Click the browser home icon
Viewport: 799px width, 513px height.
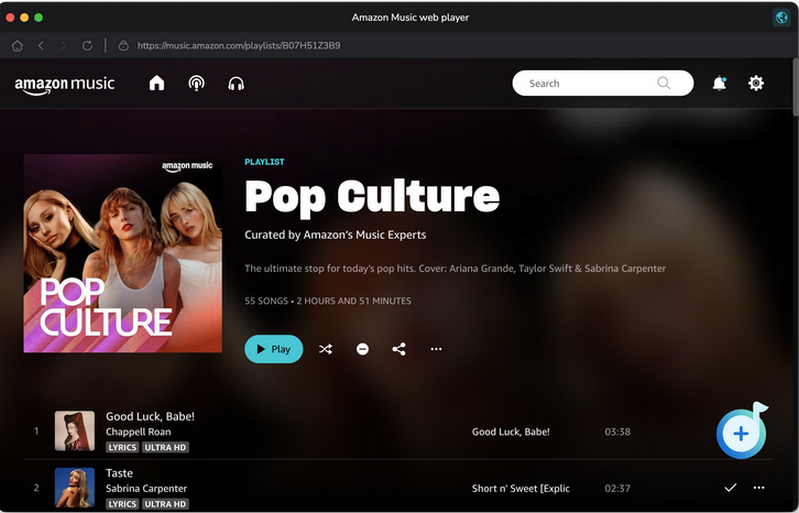tap(17, 46)
